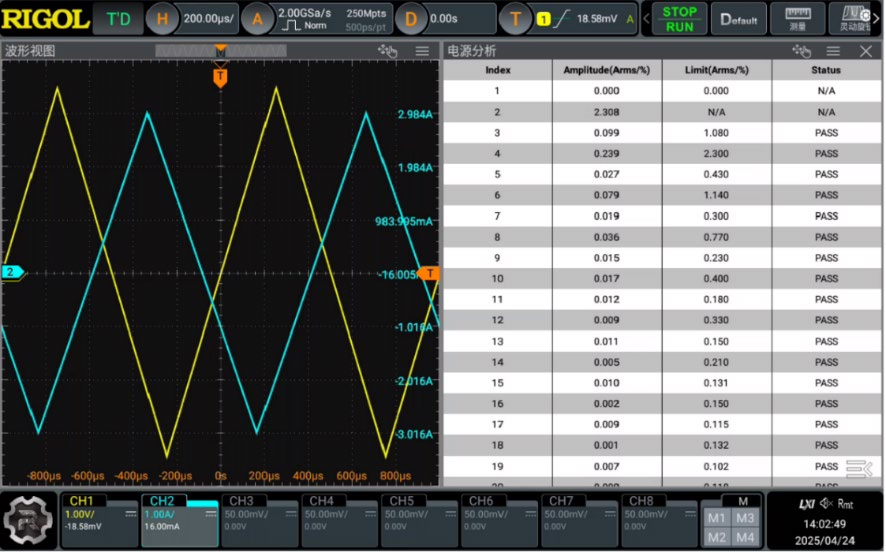Open the power analysis hamburger menu

coord(833,51)
